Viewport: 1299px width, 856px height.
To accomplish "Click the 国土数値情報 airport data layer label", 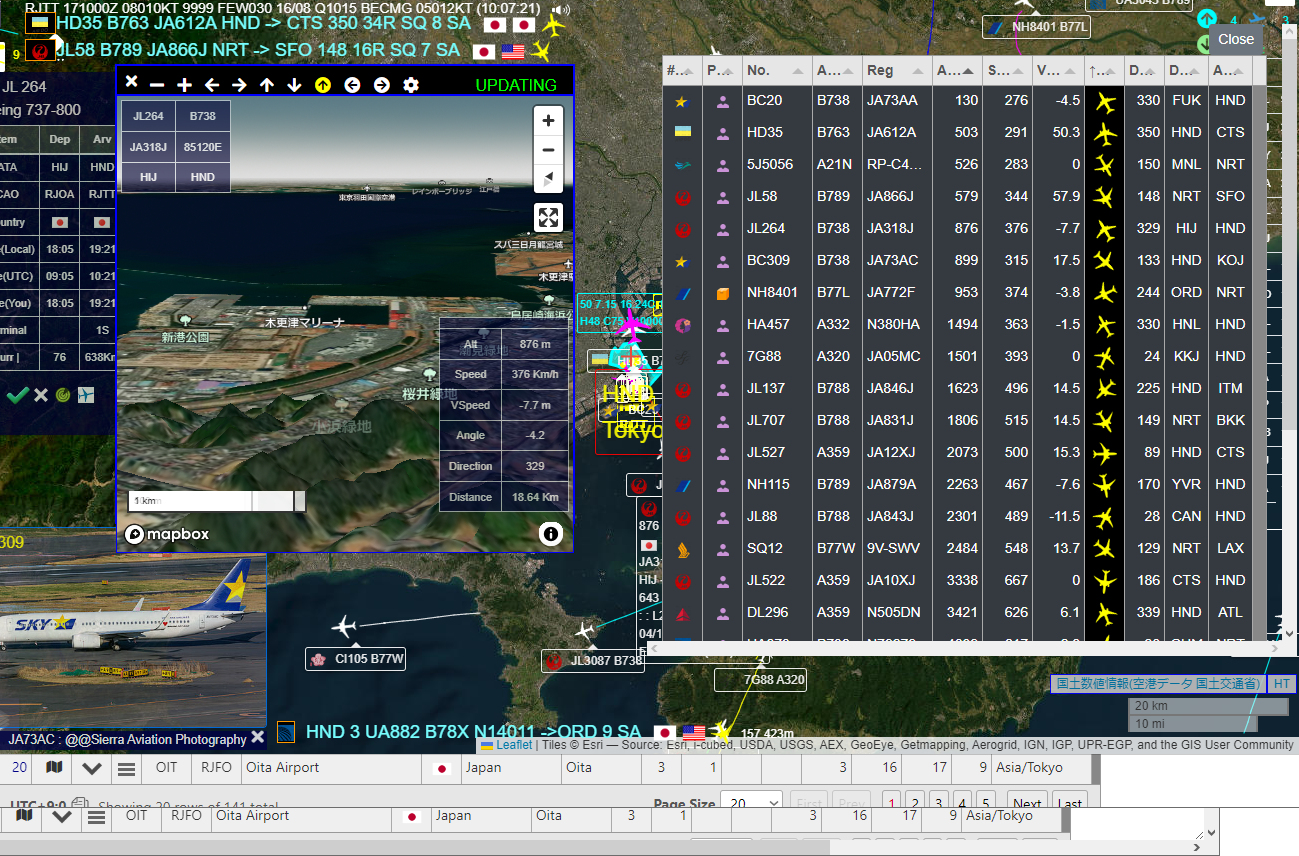I will [1156, 684].
